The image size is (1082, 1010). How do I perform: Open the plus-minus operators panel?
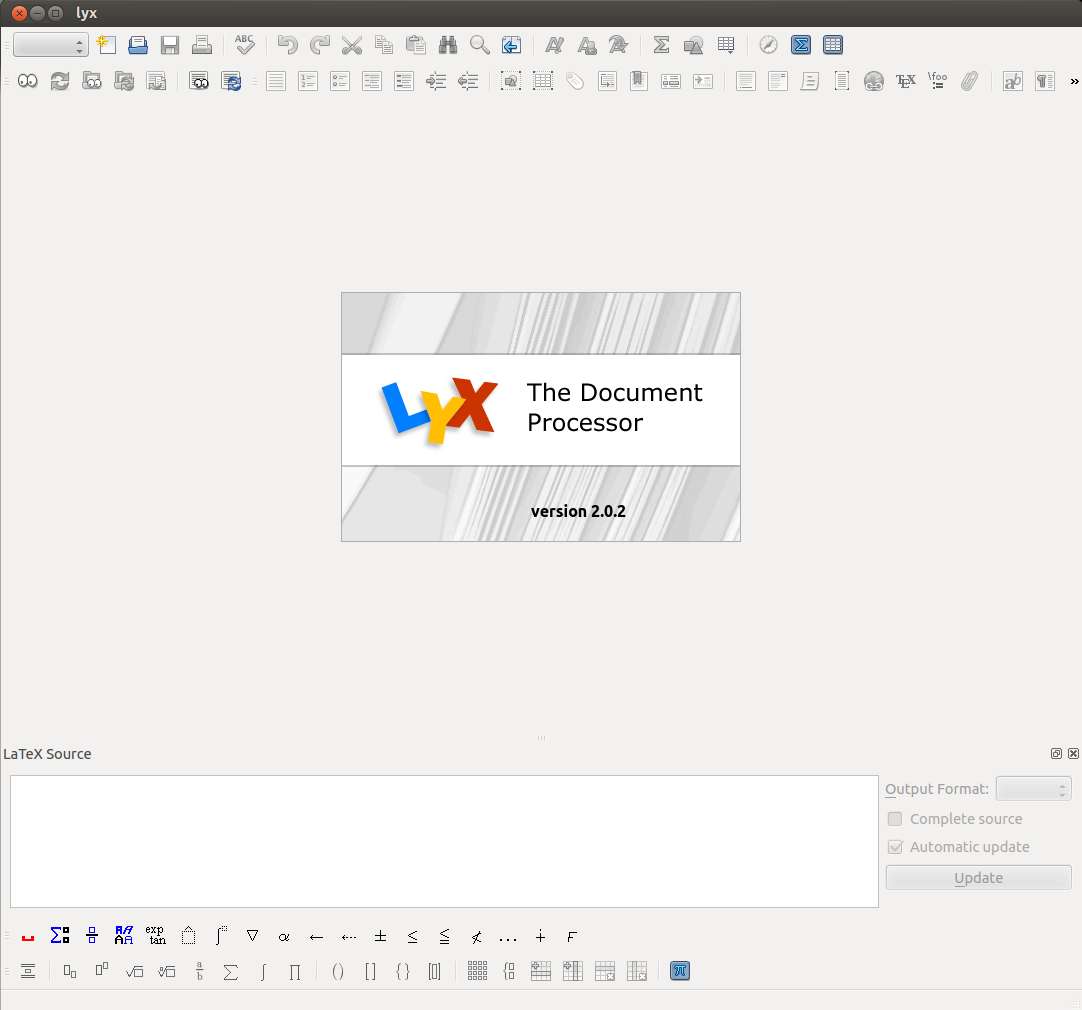[x=380, y=937]
